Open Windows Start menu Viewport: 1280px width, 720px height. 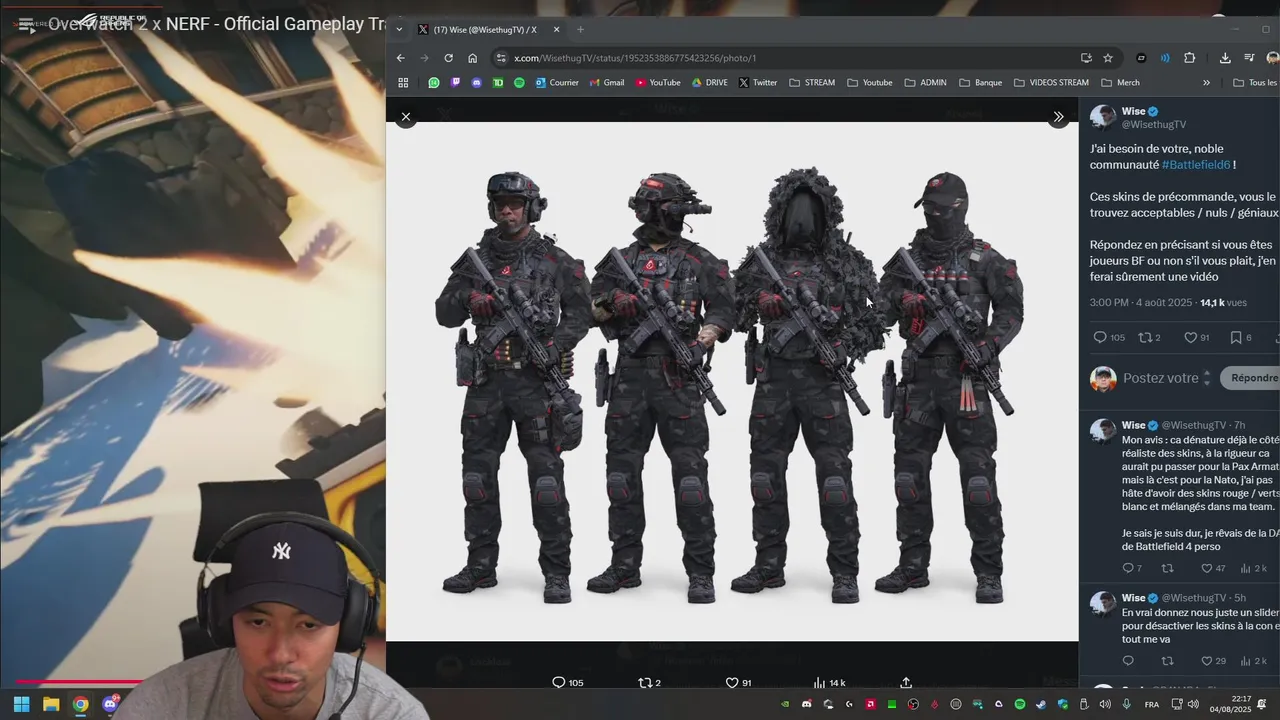(x=21, y=704)
